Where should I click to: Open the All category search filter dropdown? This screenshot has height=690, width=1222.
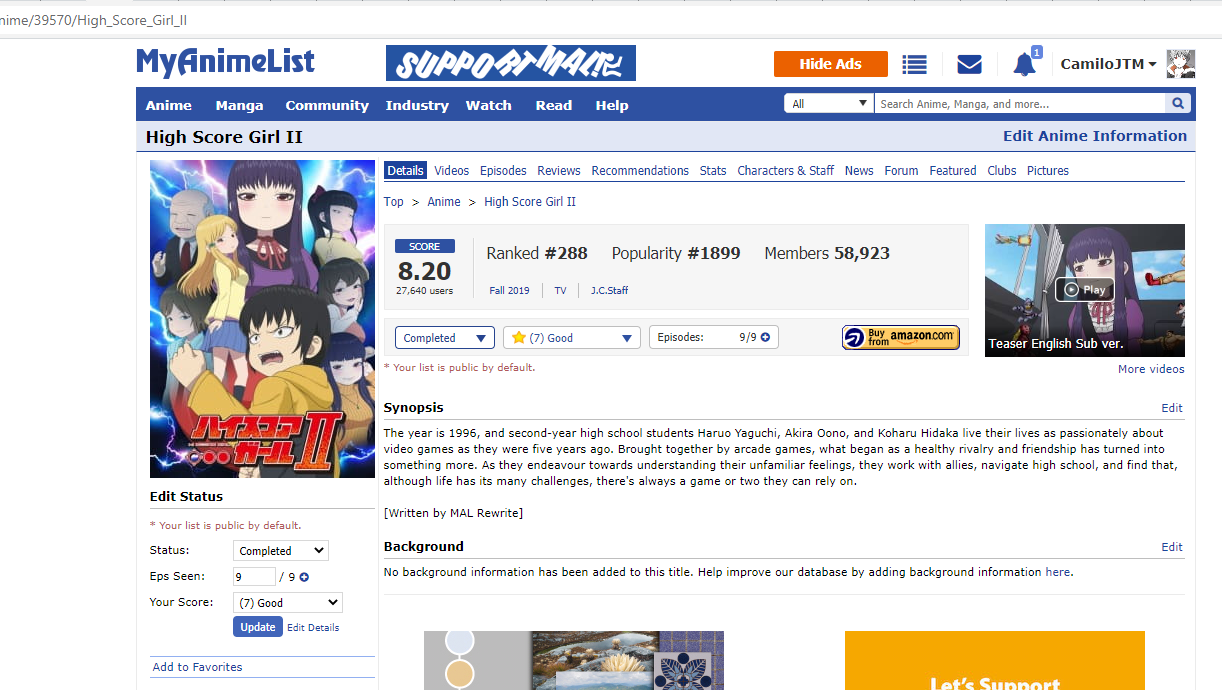830,104
